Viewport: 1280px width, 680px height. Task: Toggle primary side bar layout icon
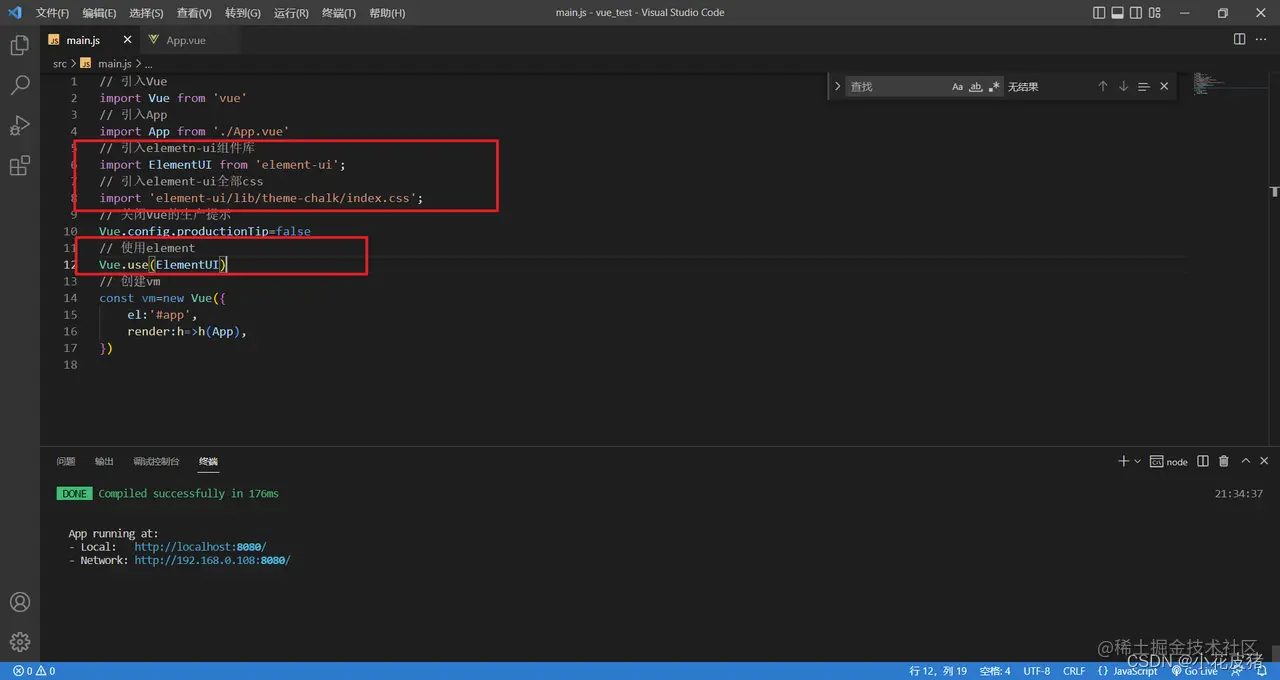(x=1099, y=13)
